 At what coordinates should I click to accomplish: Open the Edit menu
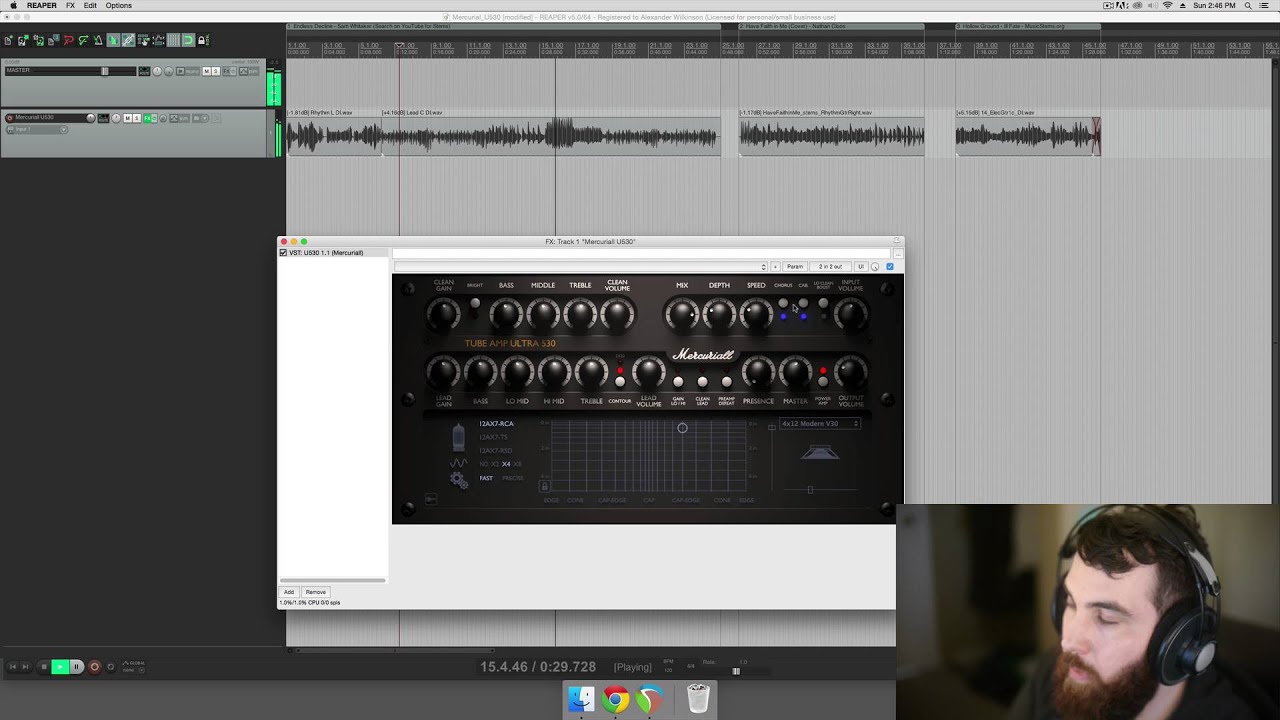click(90, 5)
